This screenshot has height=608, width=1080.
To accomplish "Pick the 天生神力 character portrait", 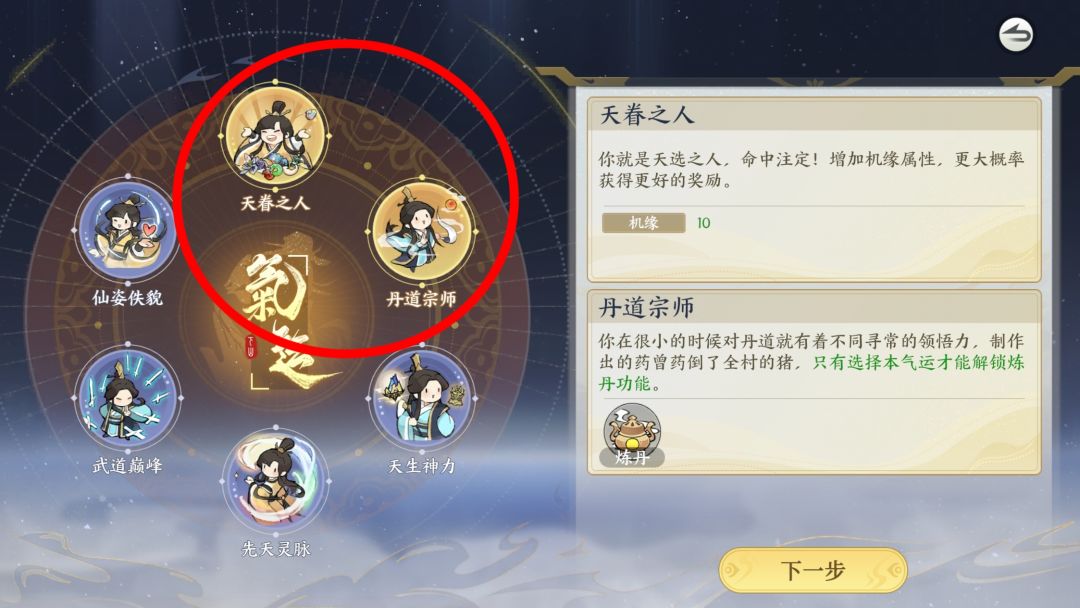I will [x=422, y=398].
